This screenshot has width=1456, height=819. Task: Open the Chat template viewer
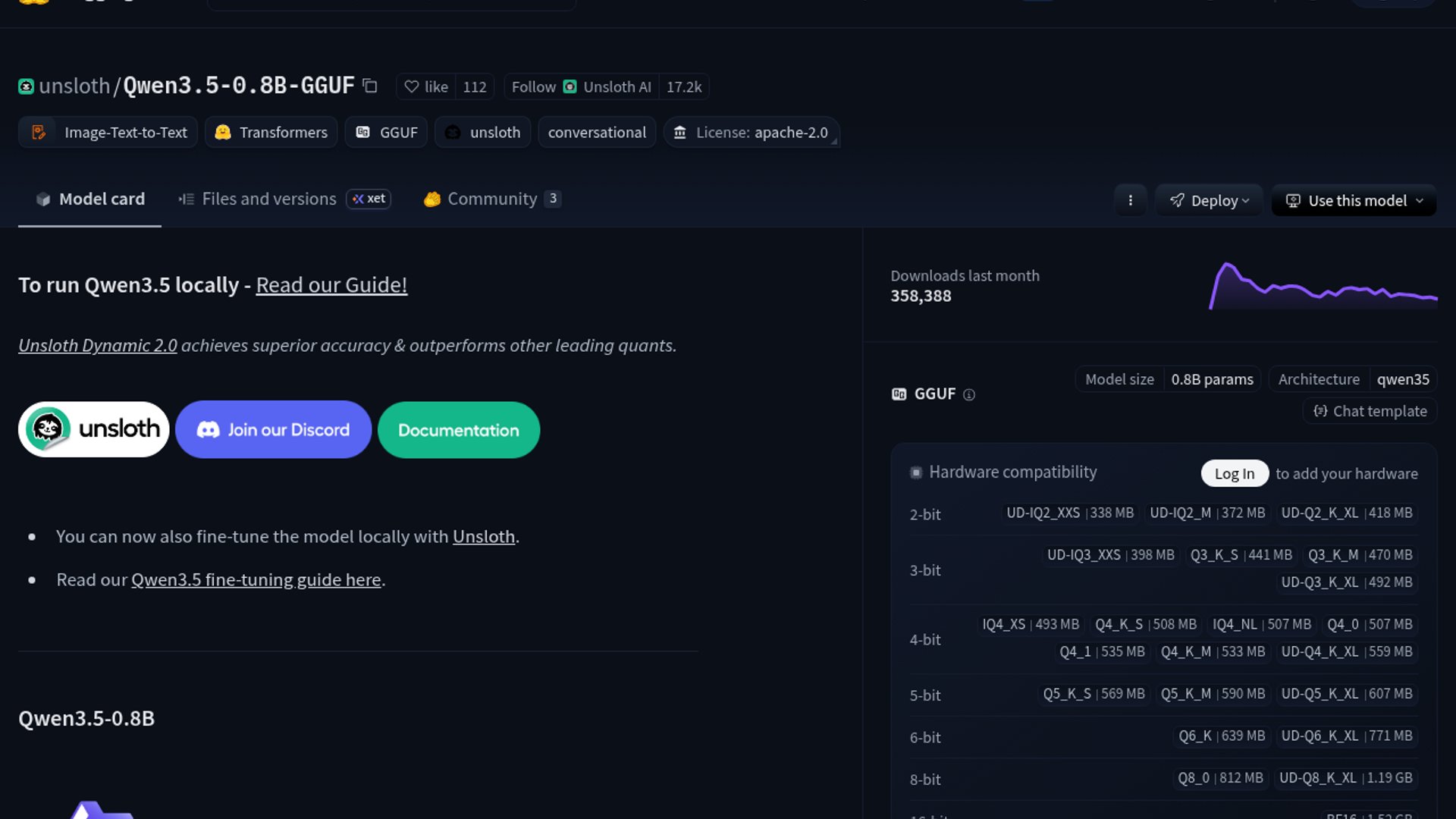(1370, 411)
